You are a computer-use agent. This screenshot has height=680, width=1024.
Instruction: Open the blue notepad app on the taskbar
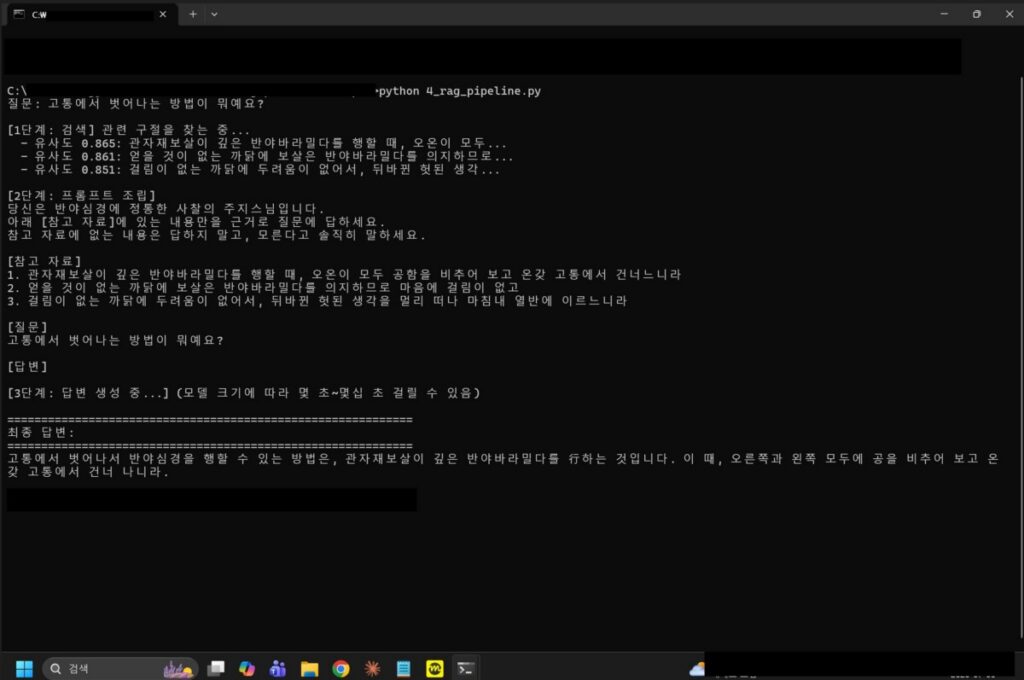(404, 668)
